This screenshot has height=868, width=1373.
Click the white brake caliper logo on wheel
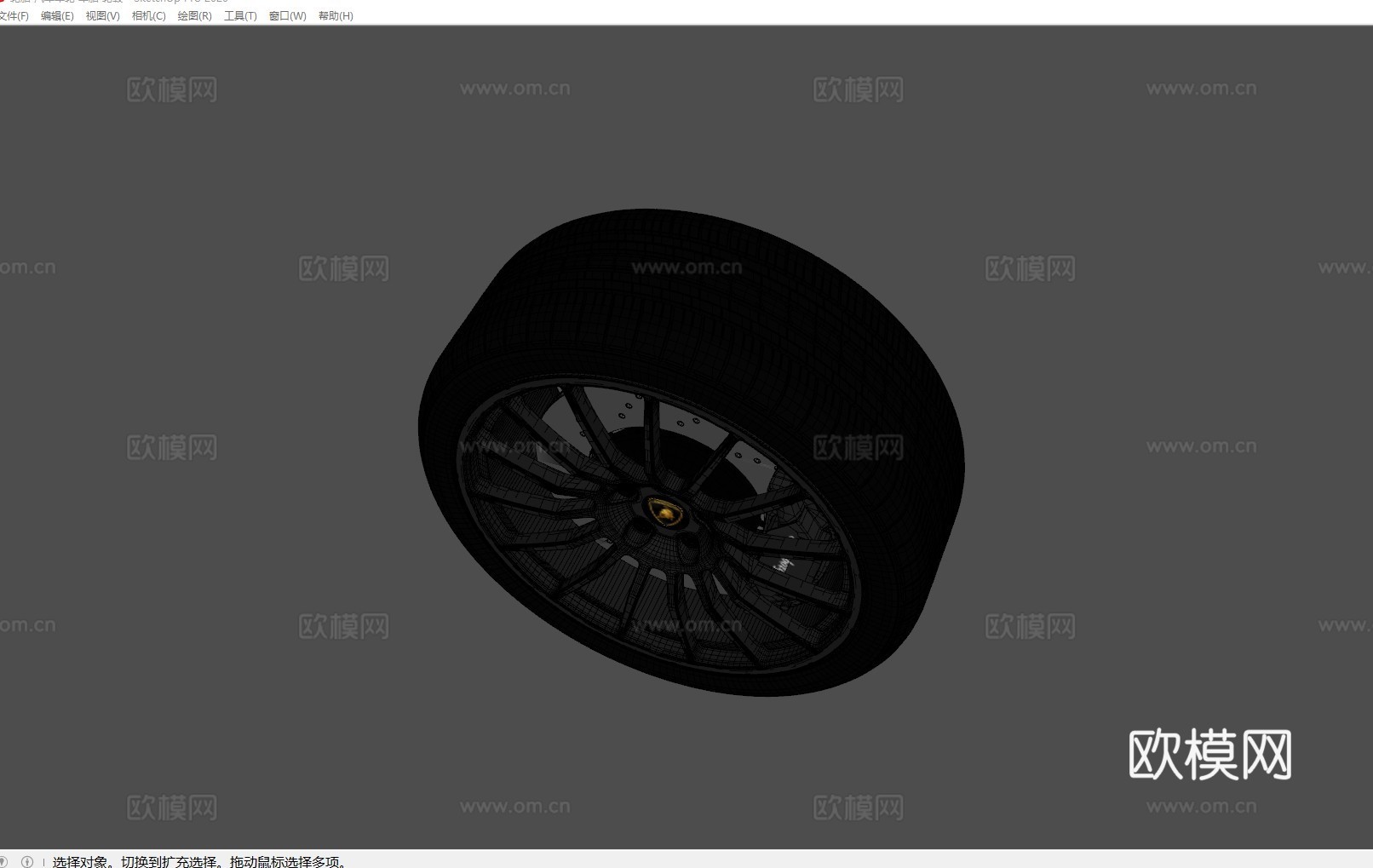tap(782, 565)
